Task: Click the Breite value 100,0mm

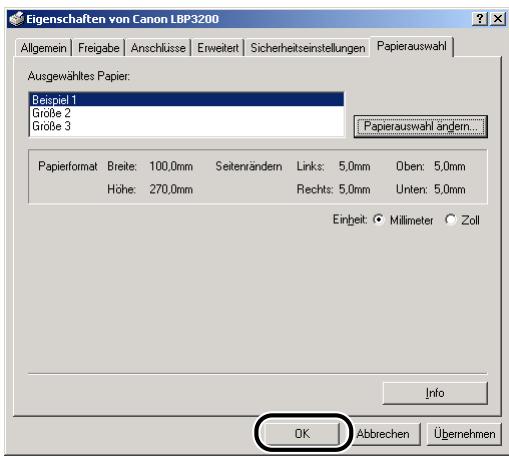Action: (171, 166)
